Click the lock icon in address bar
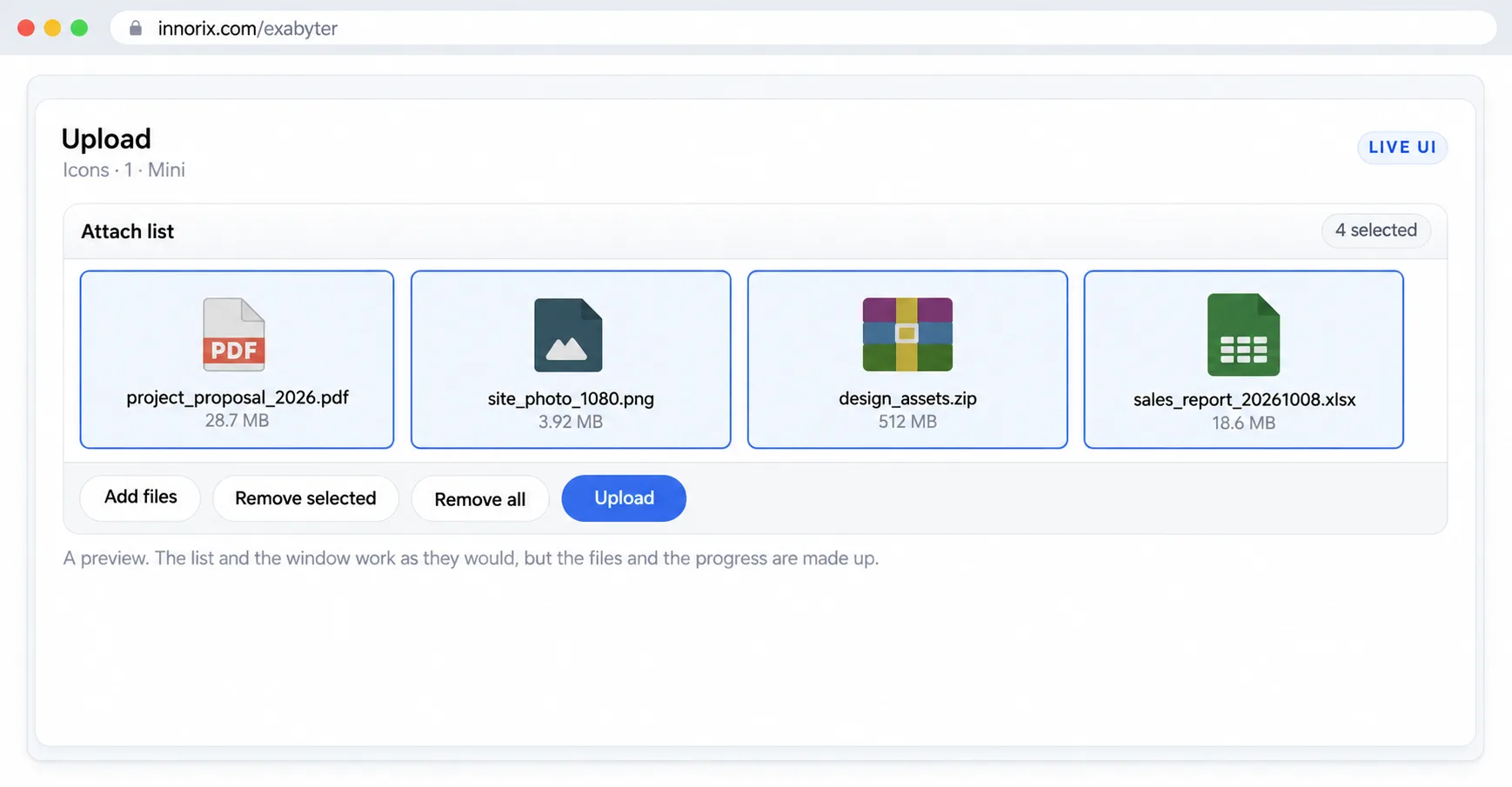The width and height of the screenshot is (1512, 787). coord(136,28)
